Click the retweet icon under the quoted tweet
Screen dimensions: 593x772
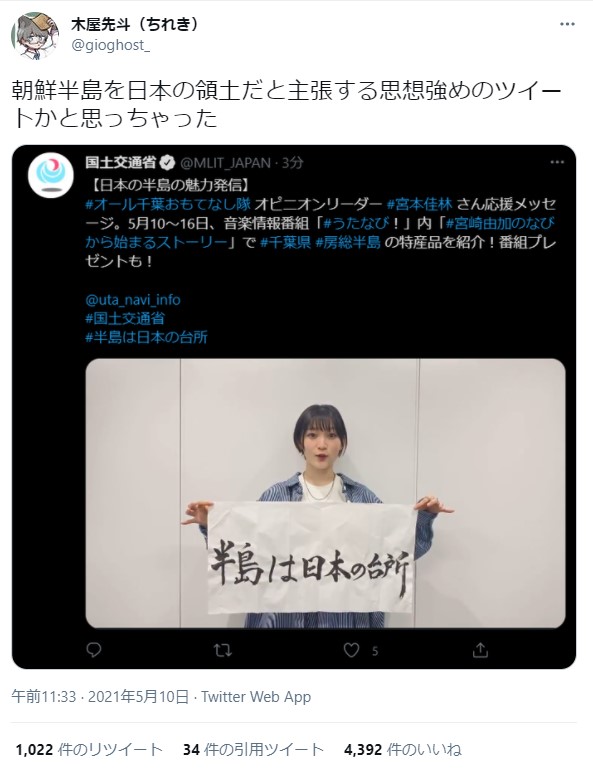(x=223, y=650)
